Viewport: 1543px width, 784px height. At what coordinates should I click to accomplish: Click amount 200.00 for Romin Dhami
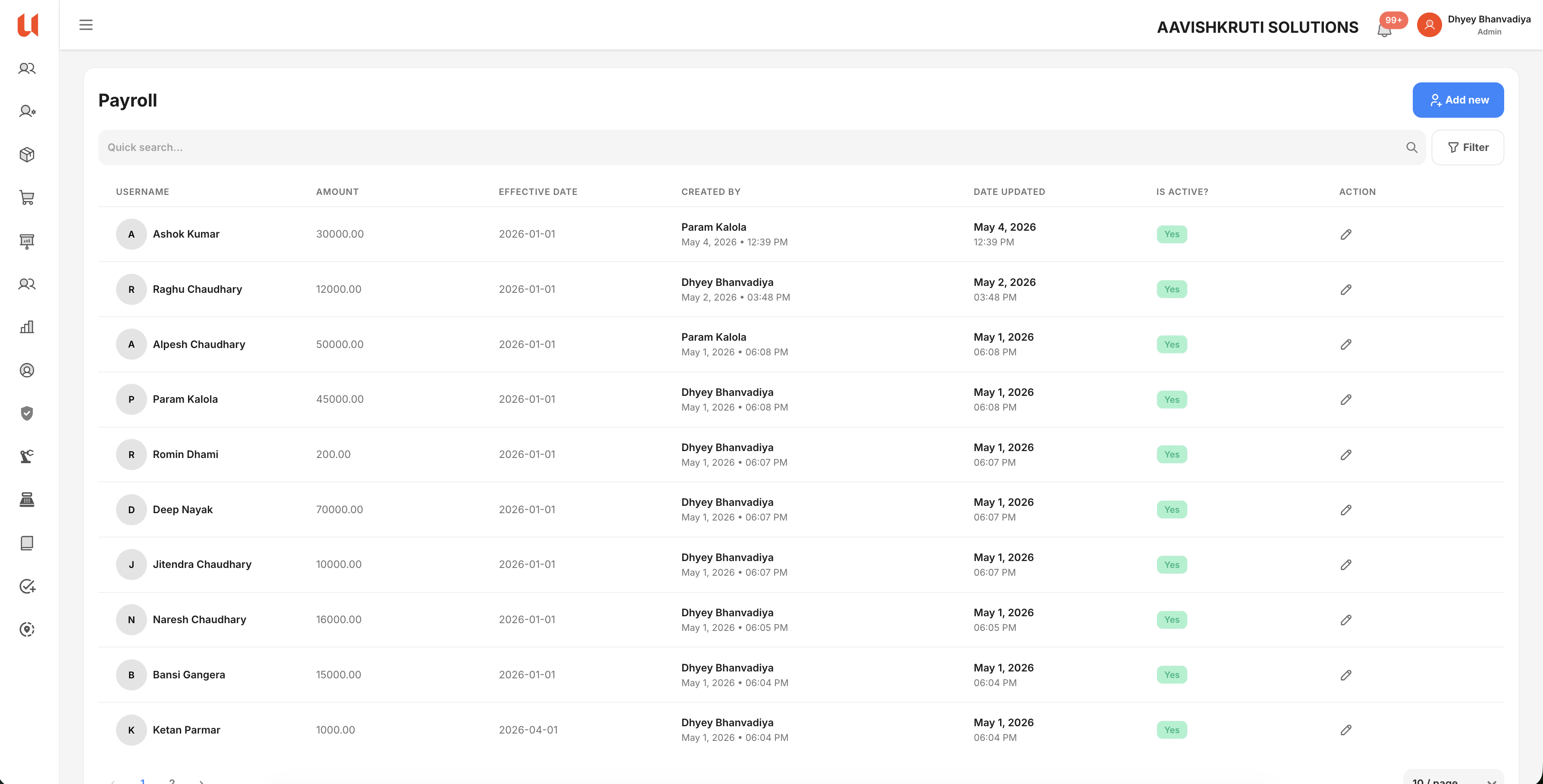click(333, 455)
